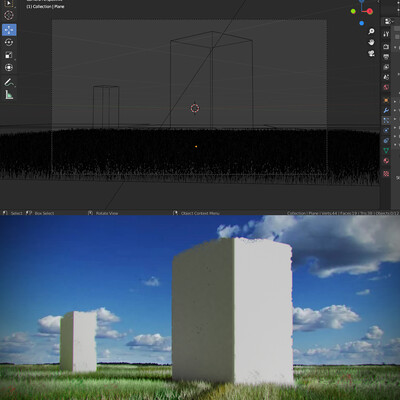Switch to the Render properties tab

tap(386, 47)
